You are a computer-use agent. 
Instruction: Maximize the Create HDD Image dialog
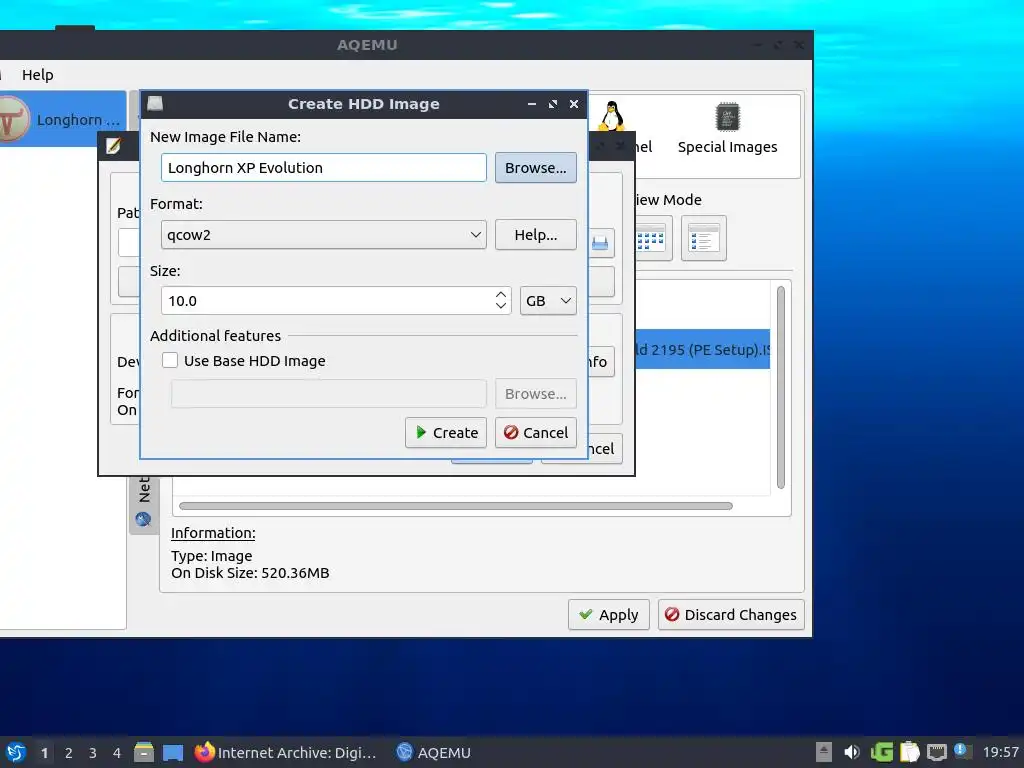click(x=553, y=104)
